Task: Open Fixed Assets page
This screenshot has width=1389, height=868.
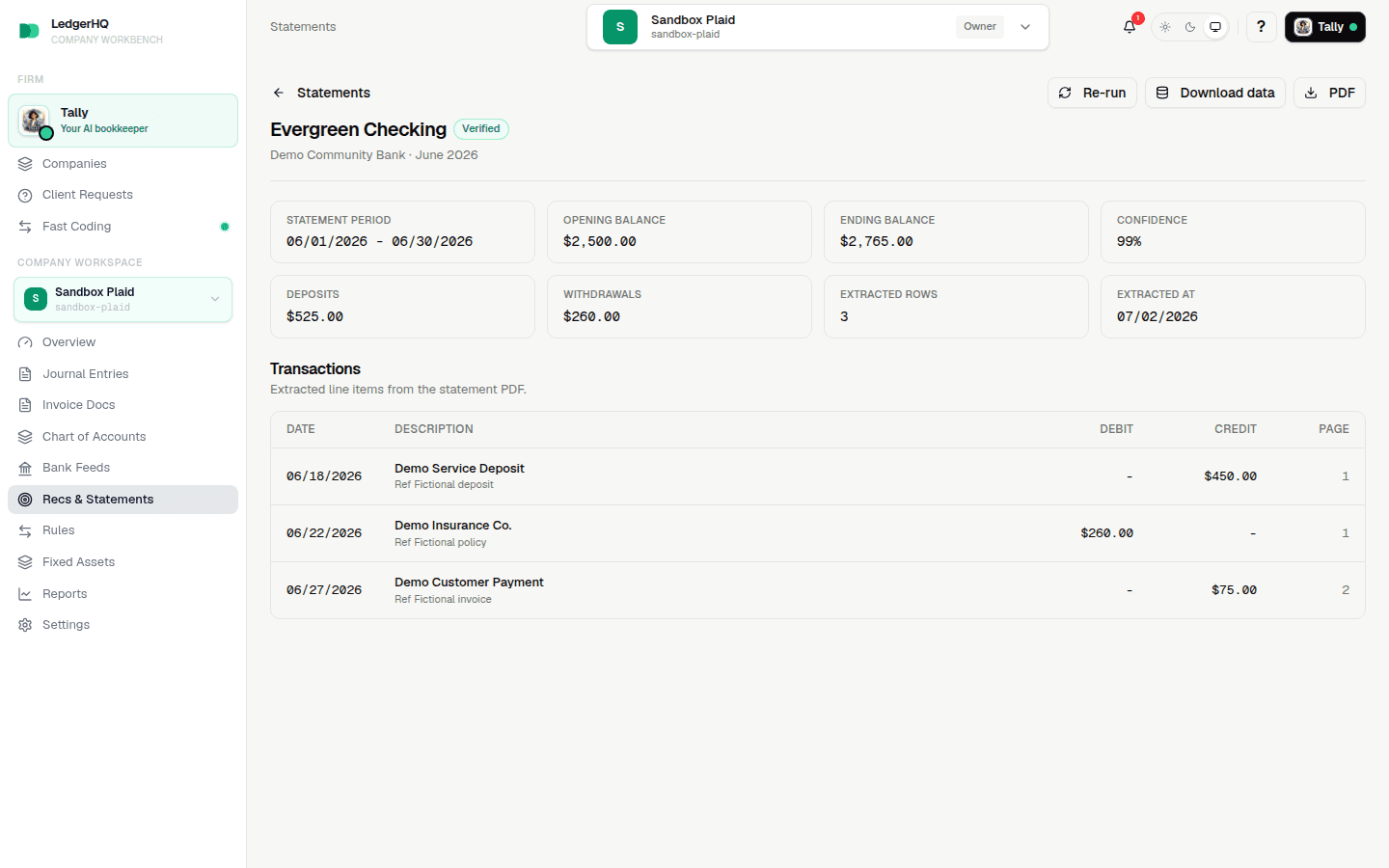Action: pos(123,562)
